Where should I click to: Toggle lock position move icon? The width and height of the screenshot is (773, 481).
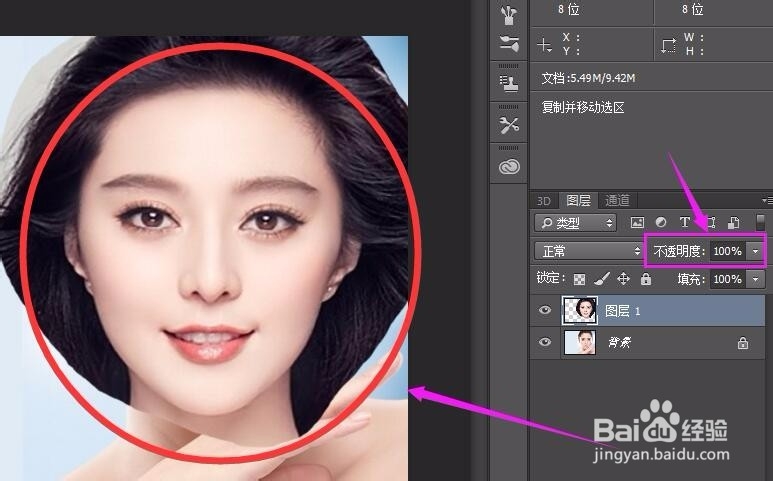(x=624, y=279)
